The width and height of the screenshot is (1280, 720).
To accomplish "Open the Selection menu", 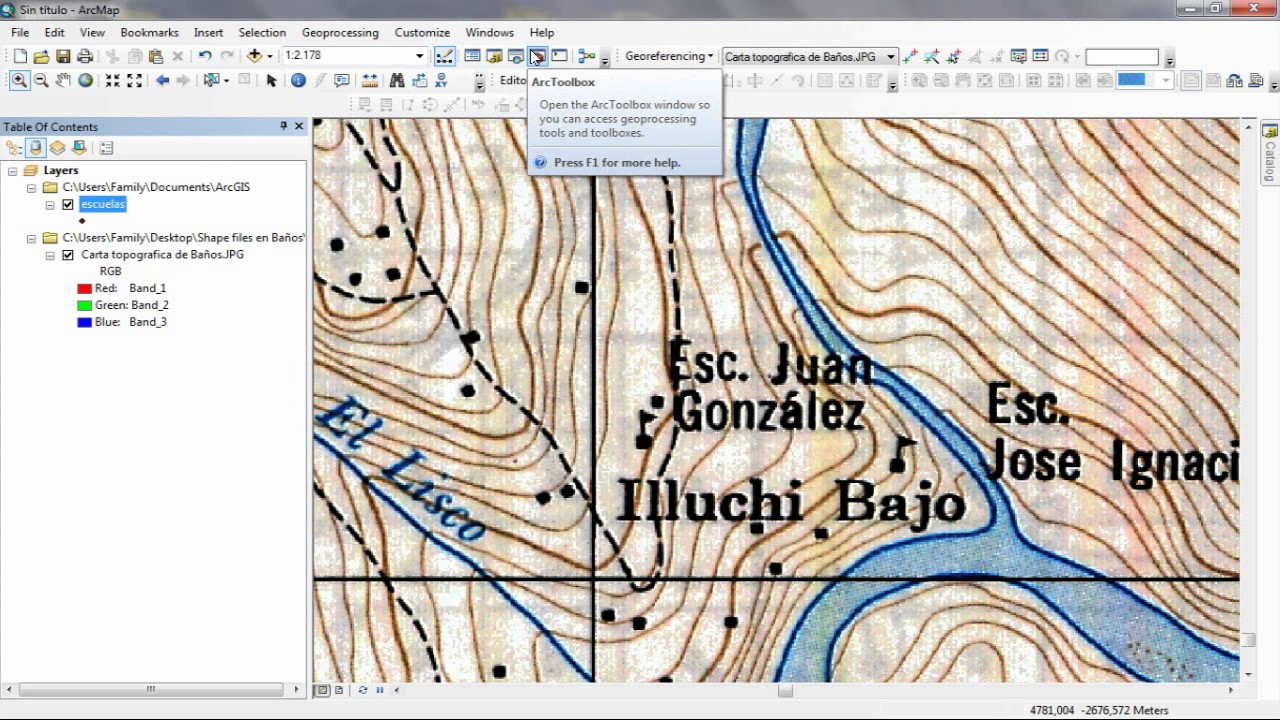I will coord(262,33).
